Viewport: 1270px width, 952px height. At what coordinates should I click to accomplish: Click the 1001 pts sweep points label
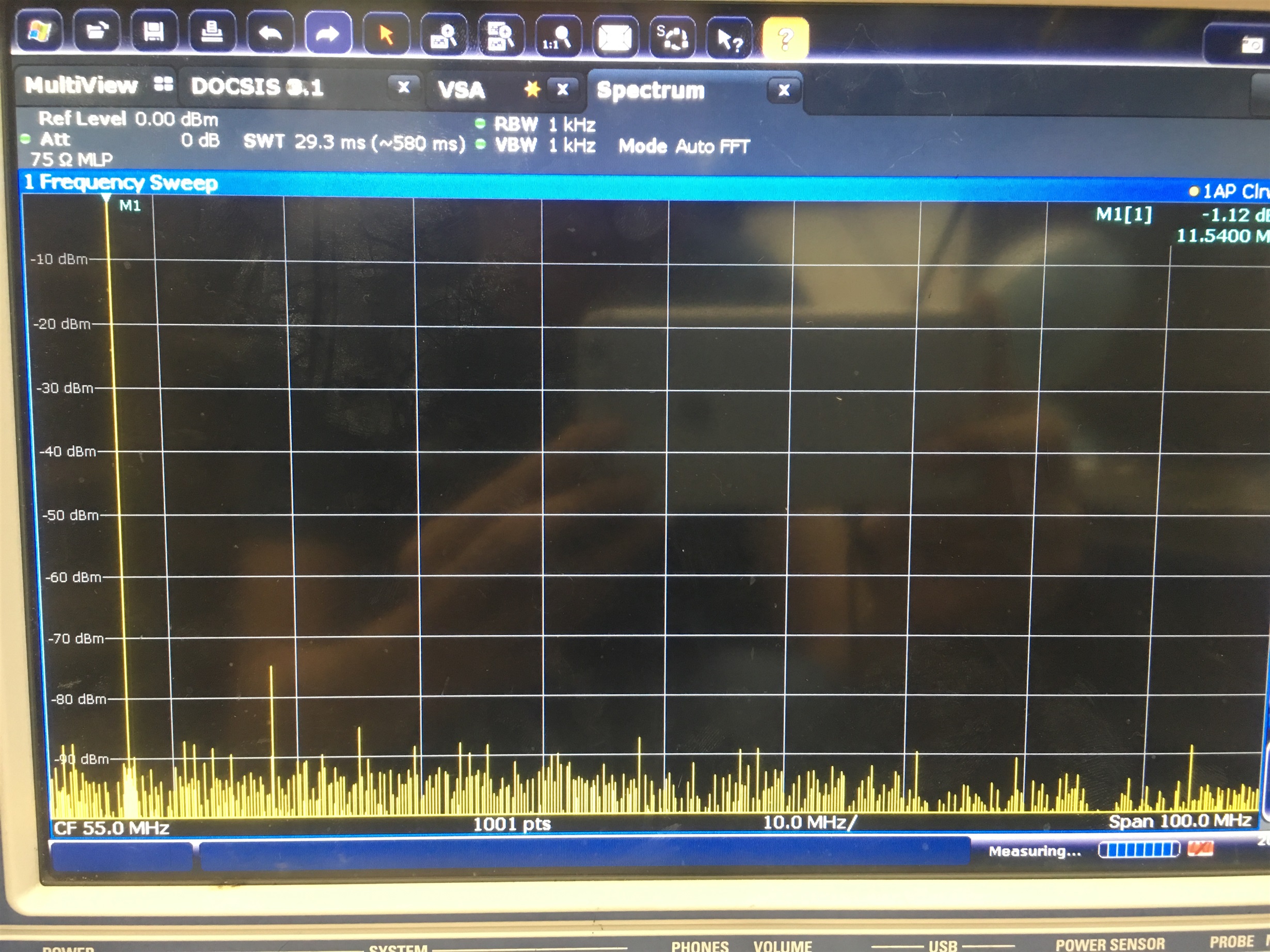pos(512,825)
